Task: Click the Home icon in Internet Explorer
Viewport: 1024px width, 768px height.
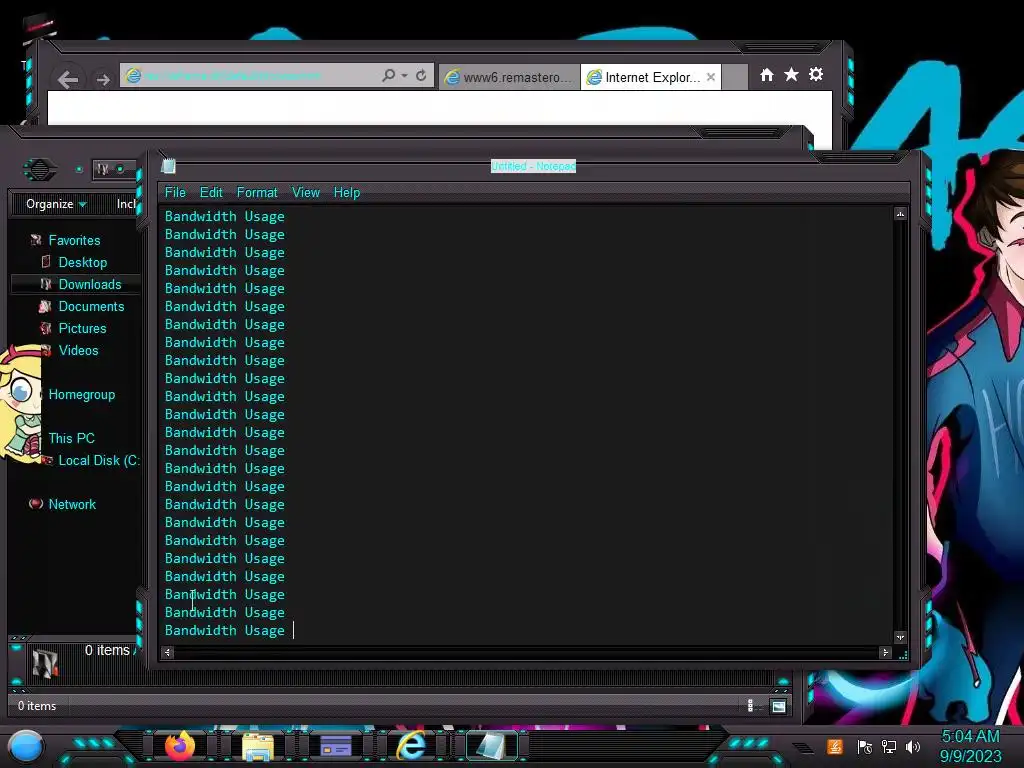Action: coord(767,75)
